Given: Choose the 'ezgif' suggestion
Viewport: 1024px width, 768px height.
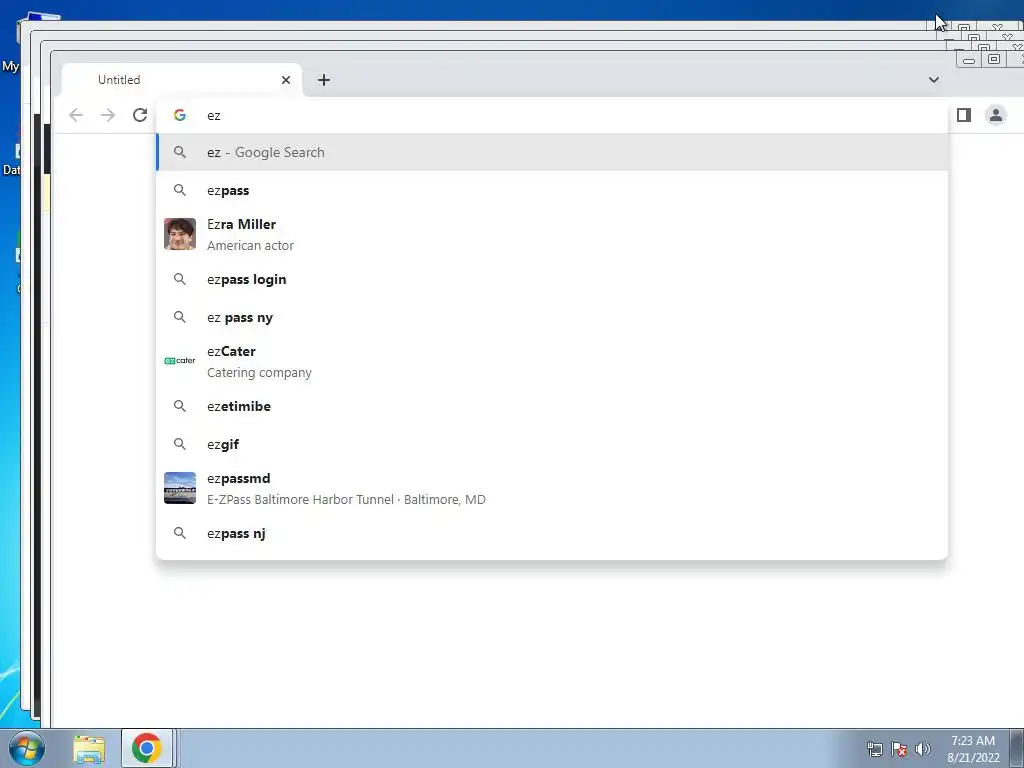Looking at the screenshot, I should [x=552, y=444].
